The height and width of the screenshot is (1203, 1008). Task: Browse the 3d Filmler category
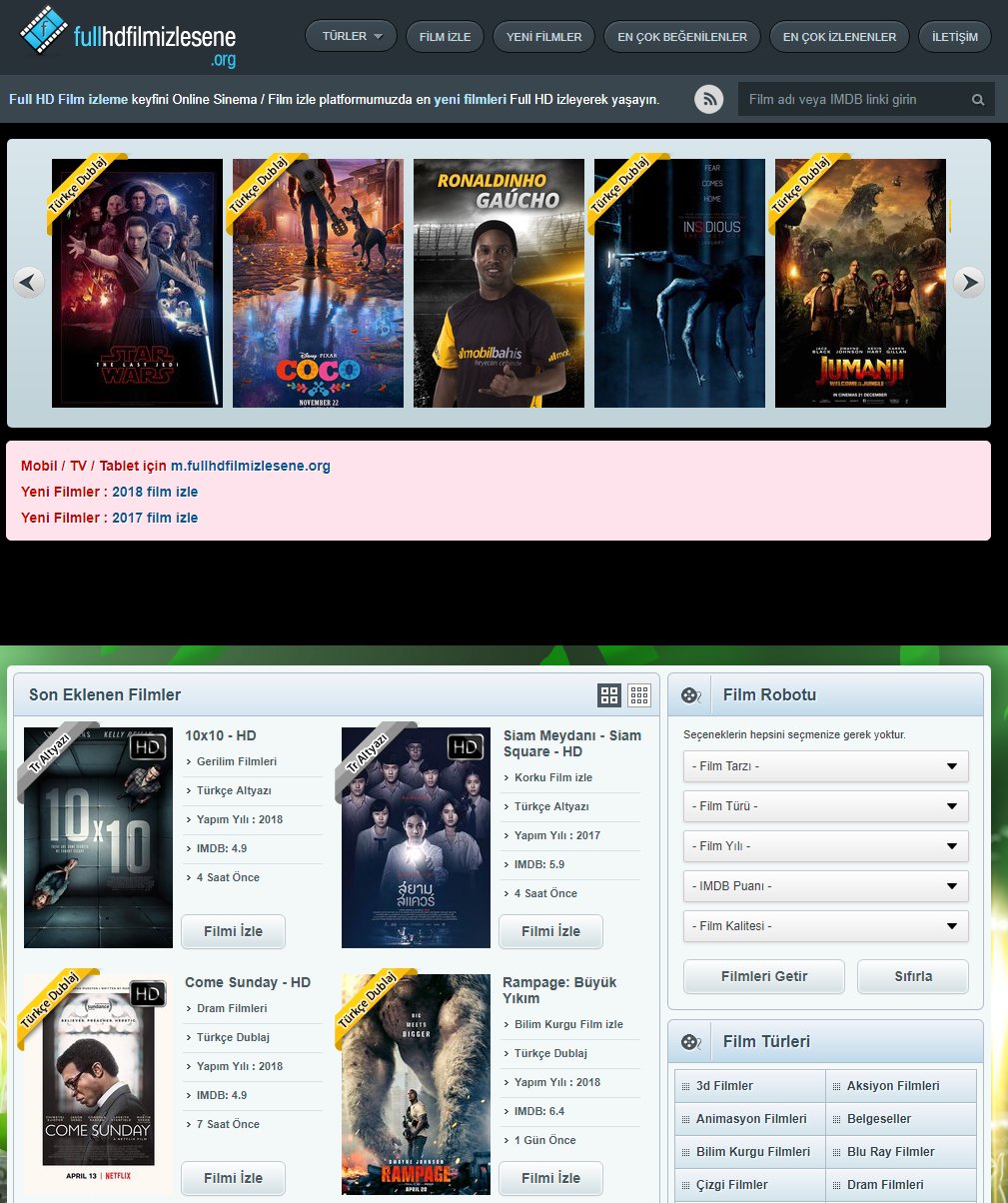[x=724, y=1086]
